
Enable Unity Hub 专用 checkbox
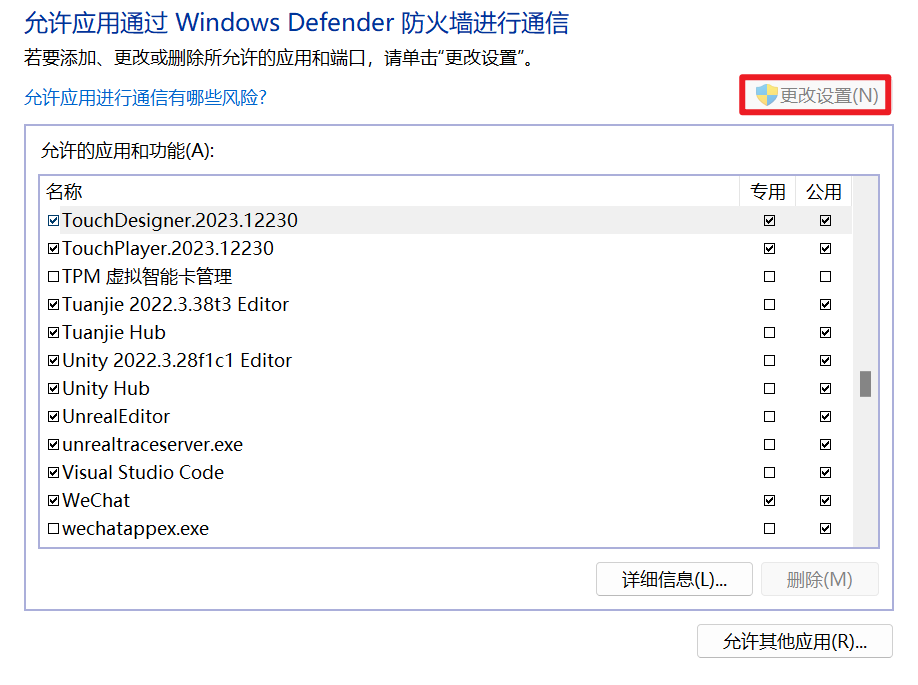click(769, 389)
